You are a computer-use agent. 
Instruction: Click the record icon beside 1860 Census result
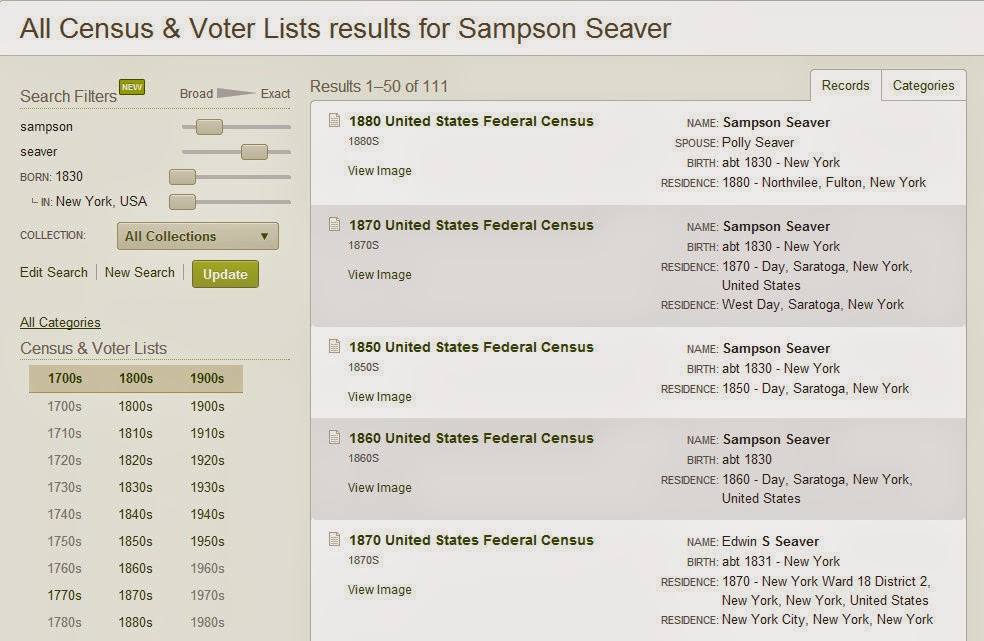(x=334, y=437)
